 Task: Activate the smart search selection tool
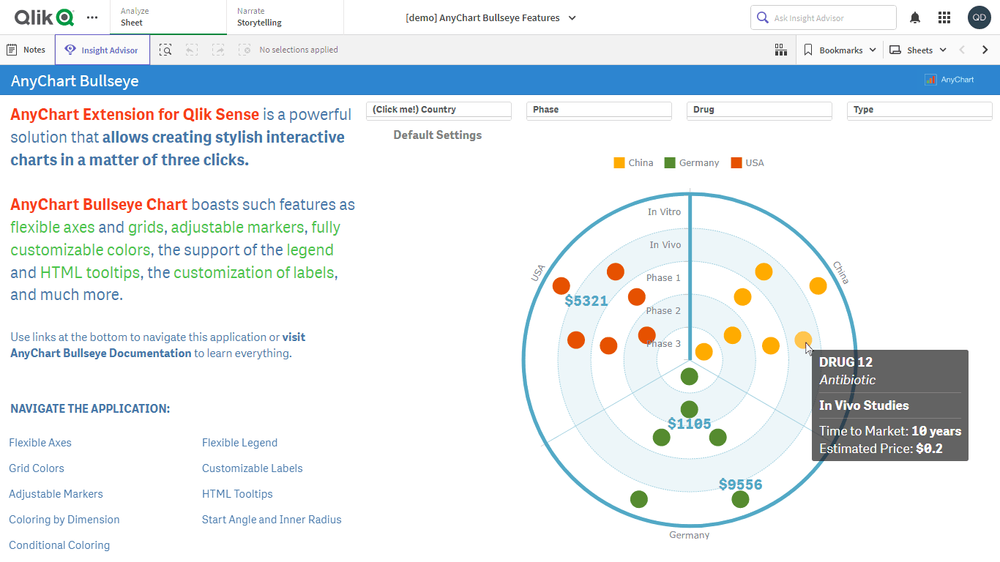(x=165, y=50)
